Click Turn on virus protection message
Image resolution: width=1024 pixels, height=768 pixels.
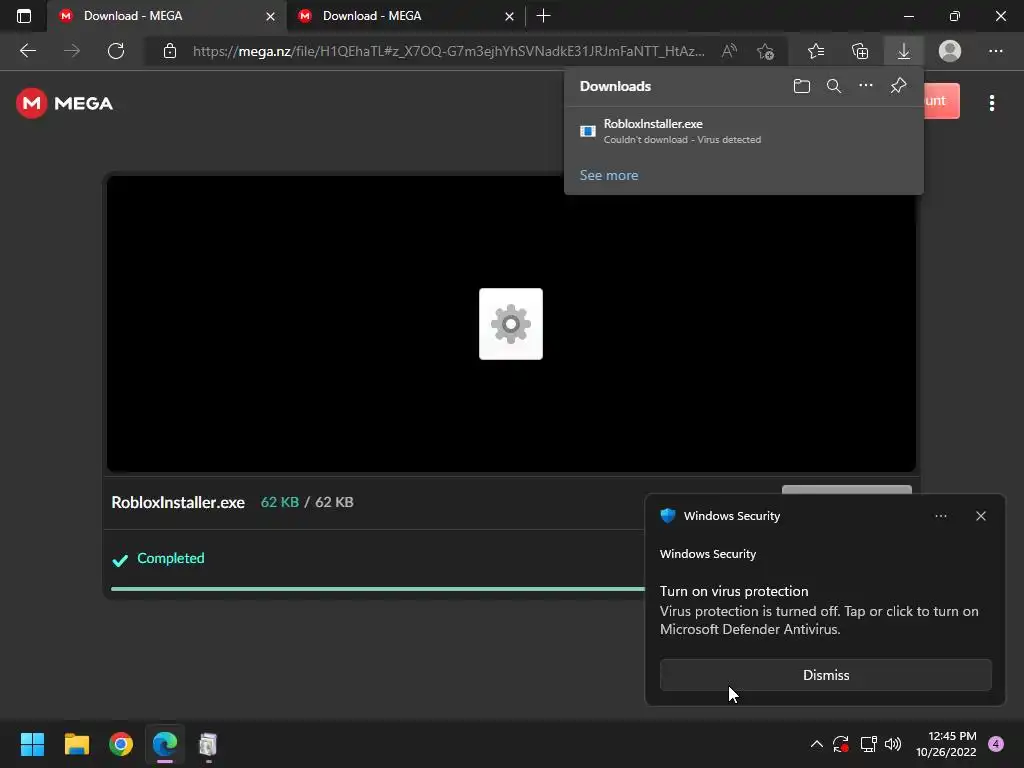(734, 591)
